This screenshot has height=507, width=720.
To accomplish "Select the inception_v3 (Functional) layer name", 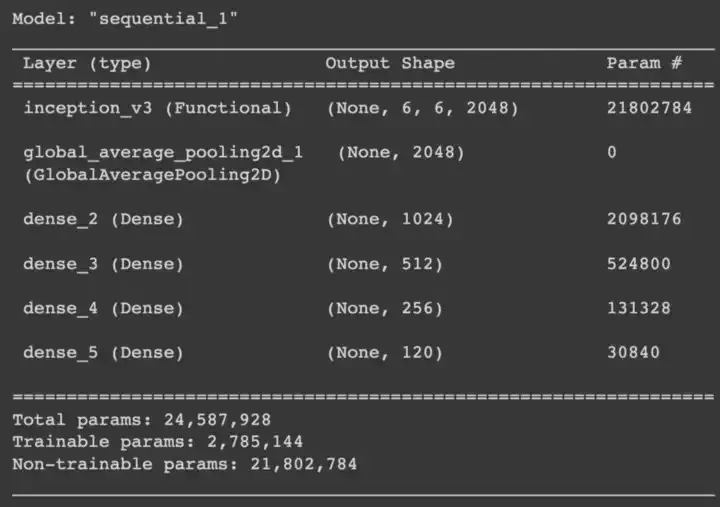I will coord(157,108).
